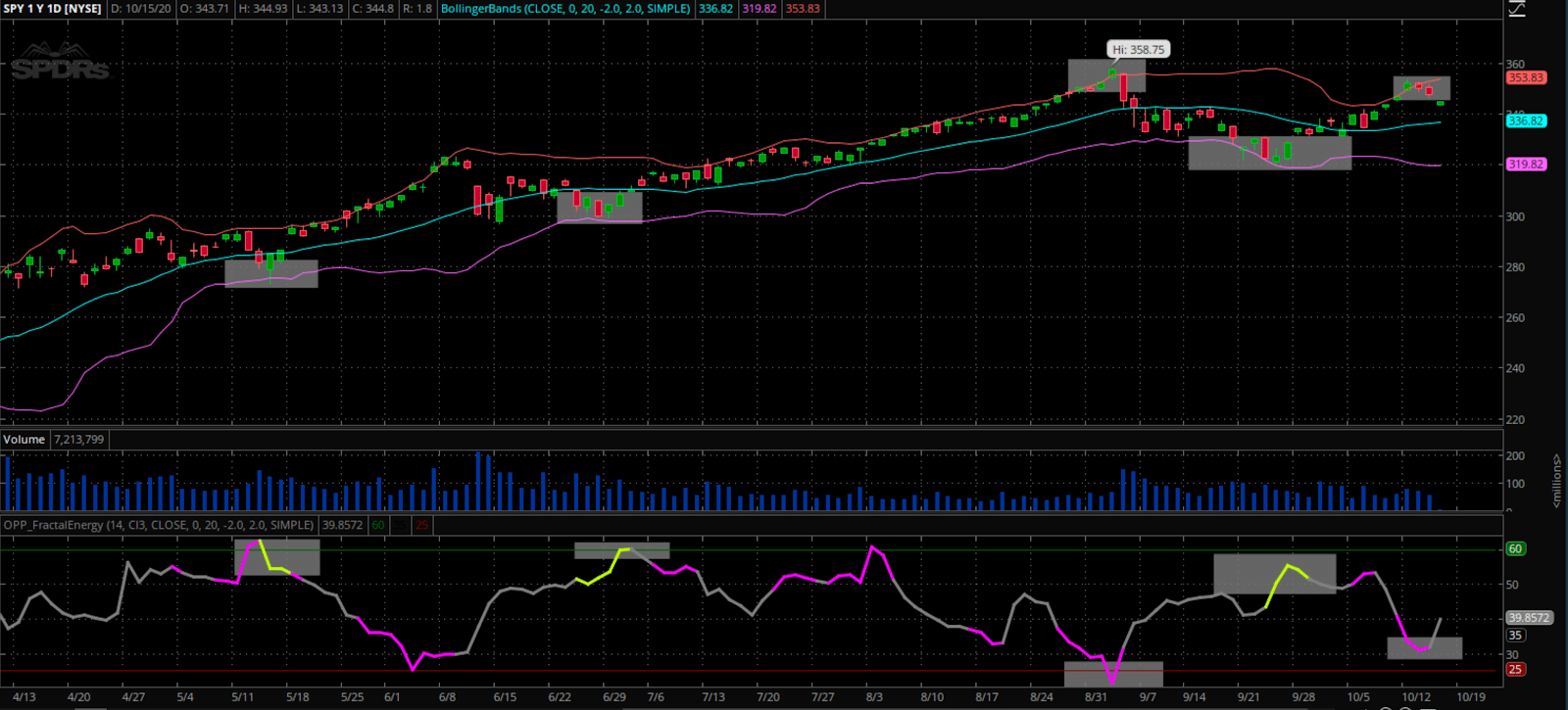Select the C: 344.8 close price readout
Image resolution: width=1568 pixels, height=710 pixels.
click(x=373, y=8)
